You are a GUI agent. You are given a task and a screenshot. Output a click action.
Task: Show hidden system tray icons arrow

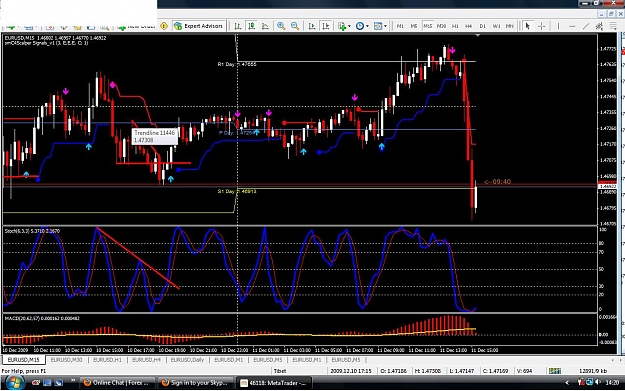(567, 383)
